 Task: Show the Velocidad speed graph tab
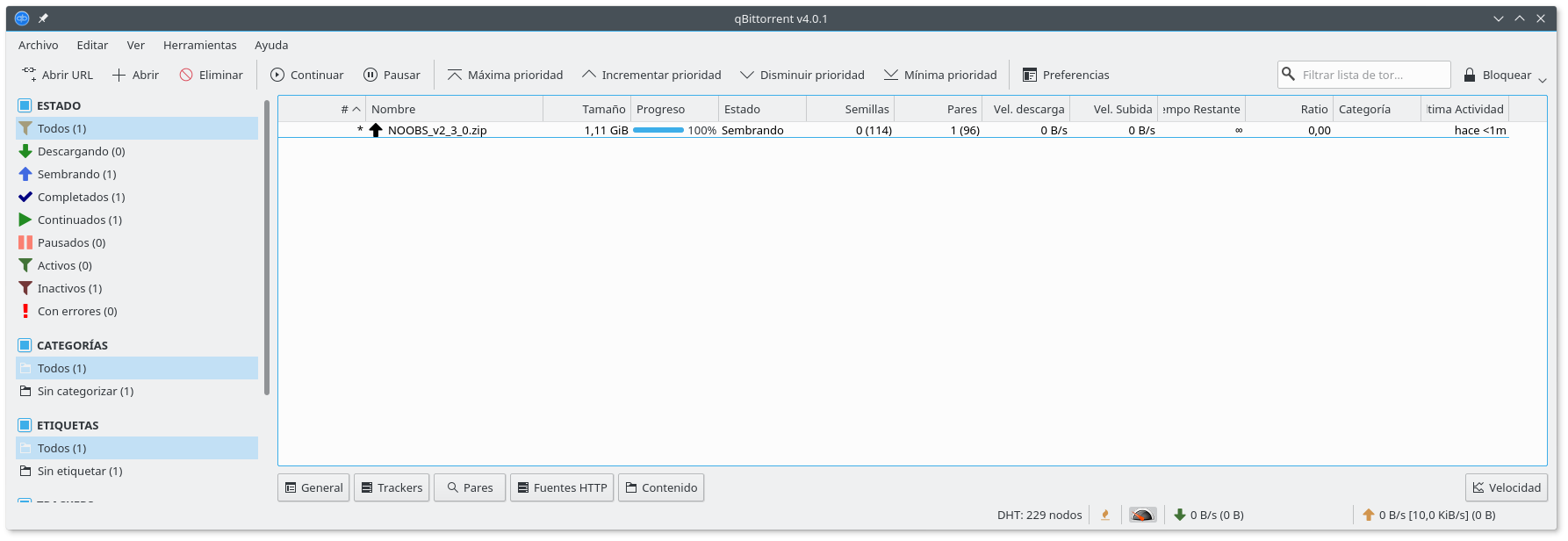tap(1507, 487)
